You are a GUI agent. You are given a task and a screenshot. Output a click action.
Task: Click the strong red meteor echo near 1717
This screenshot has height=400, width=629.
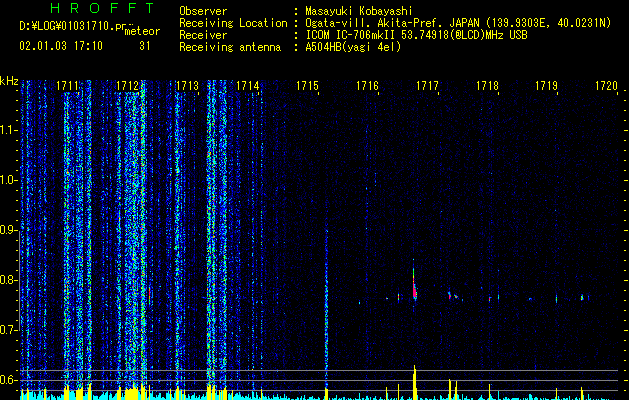(x=414, y=289)
